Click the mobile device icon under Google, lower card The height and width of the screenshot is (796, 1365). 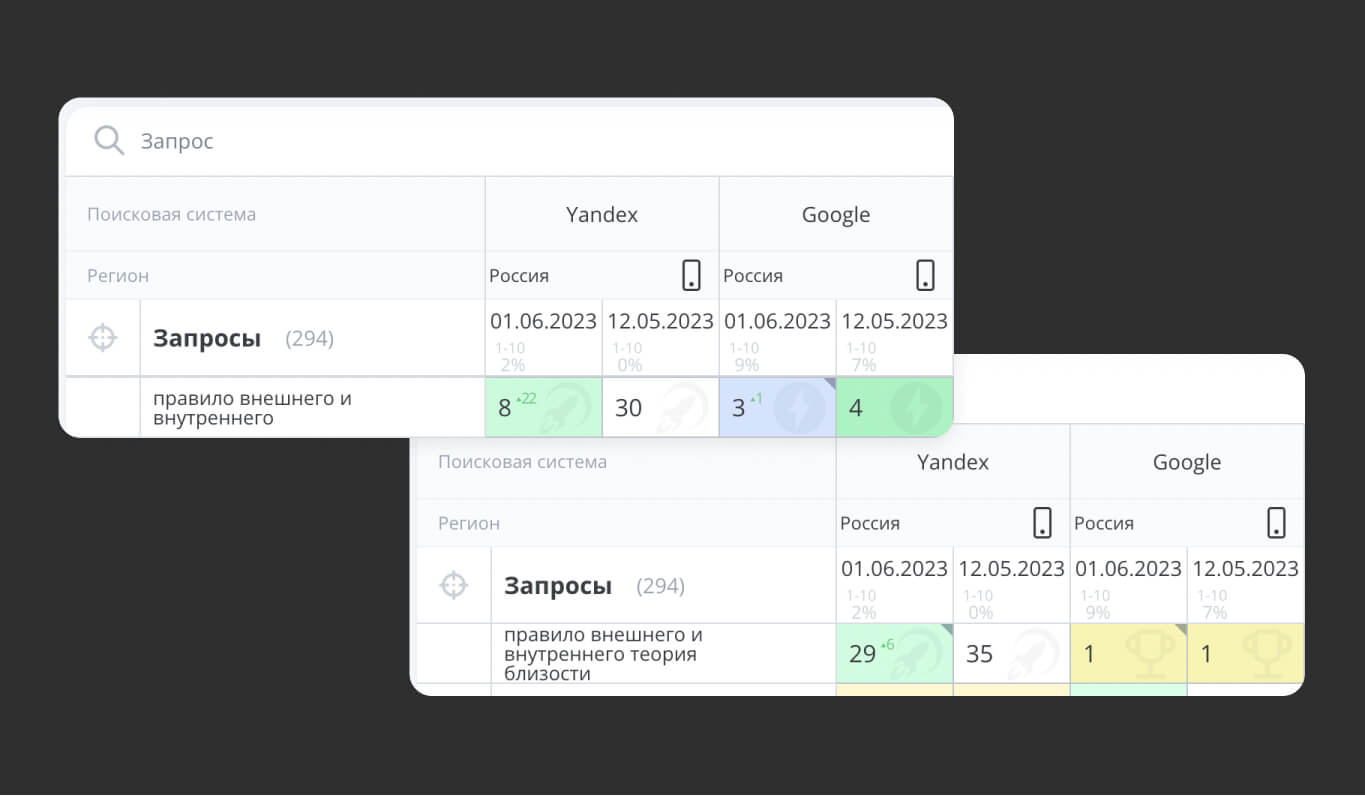(1276, 522)
